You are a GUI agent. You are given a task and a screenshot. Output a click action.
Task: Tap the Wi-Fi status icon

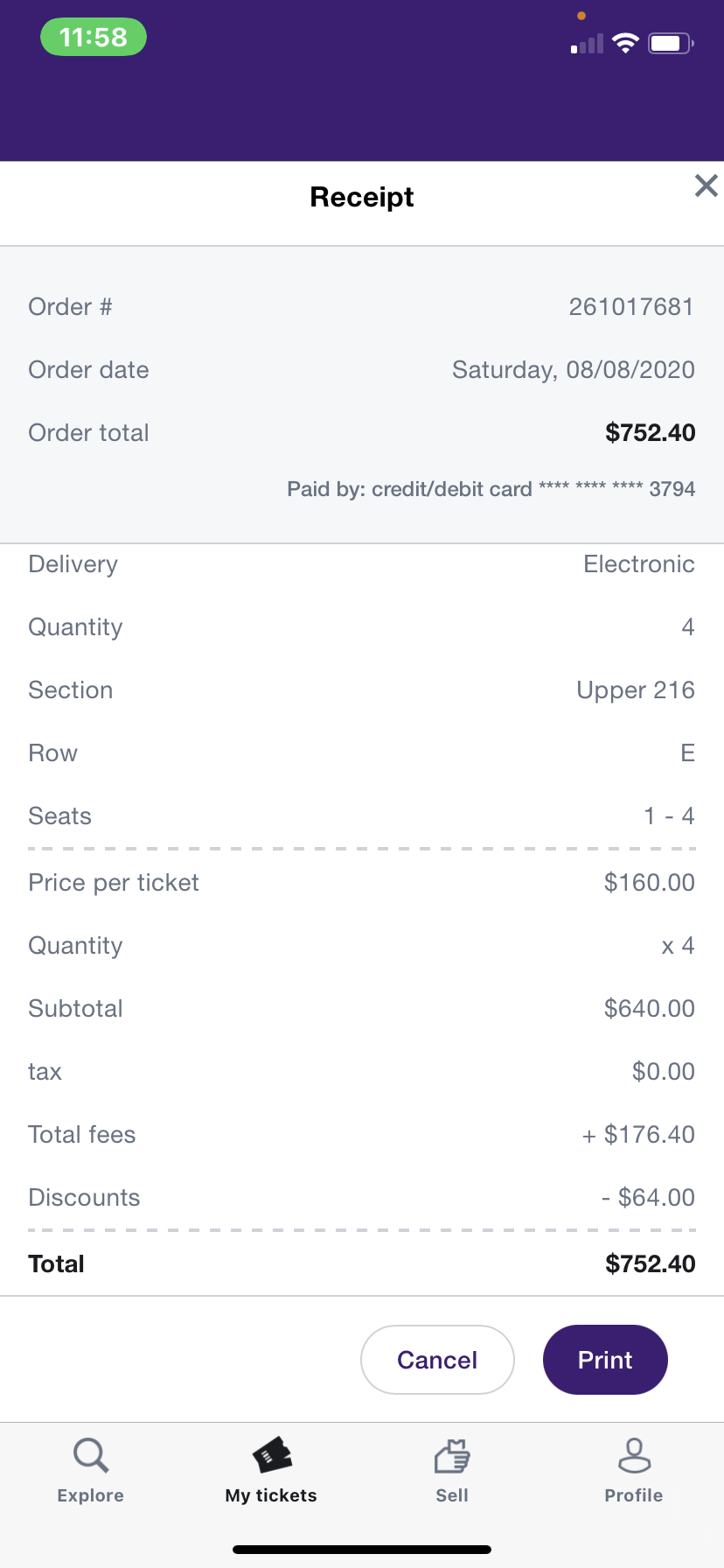pyautogui.click(x=625, y=43)
